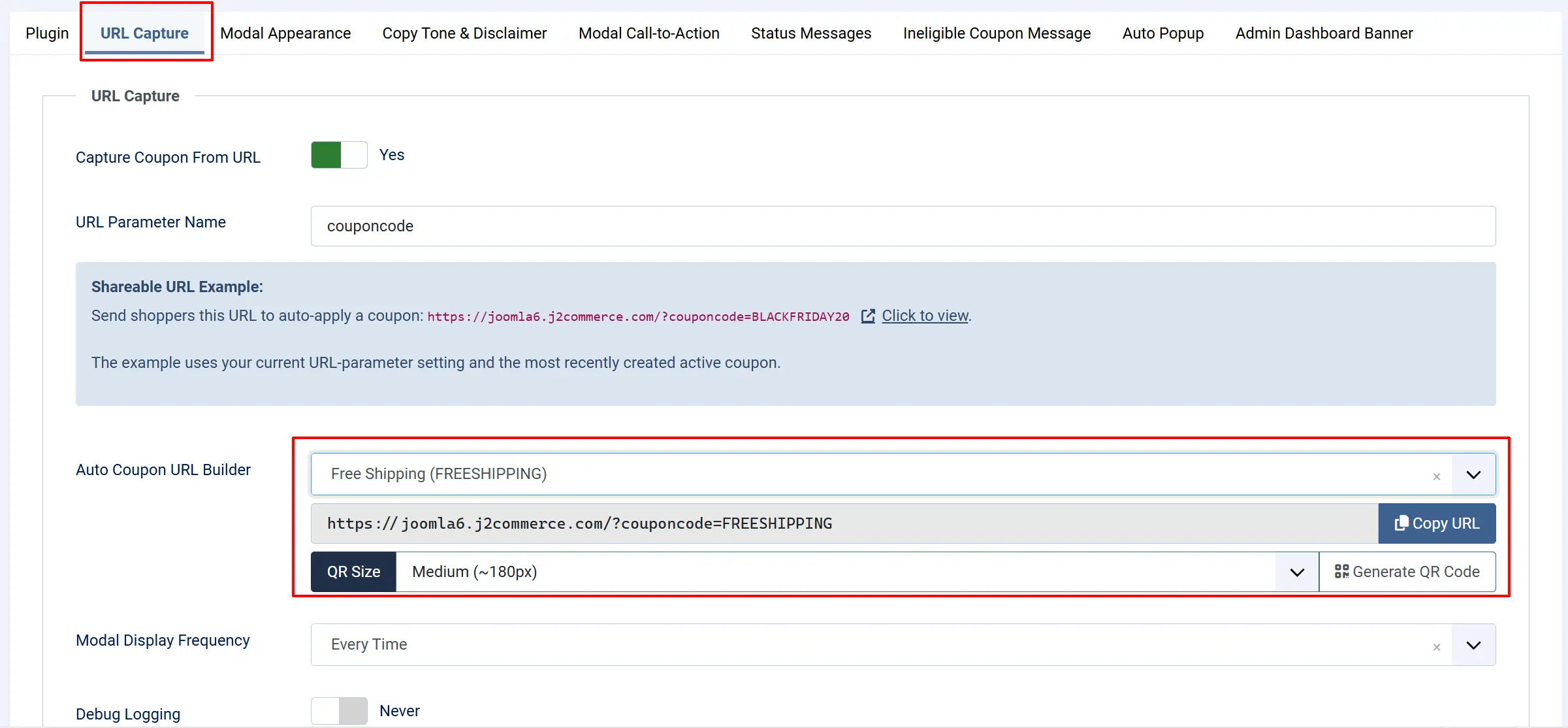Screen dimensions: 1568x728
Task: Open the external link icon beside Click to view
Action: [868, 316]
